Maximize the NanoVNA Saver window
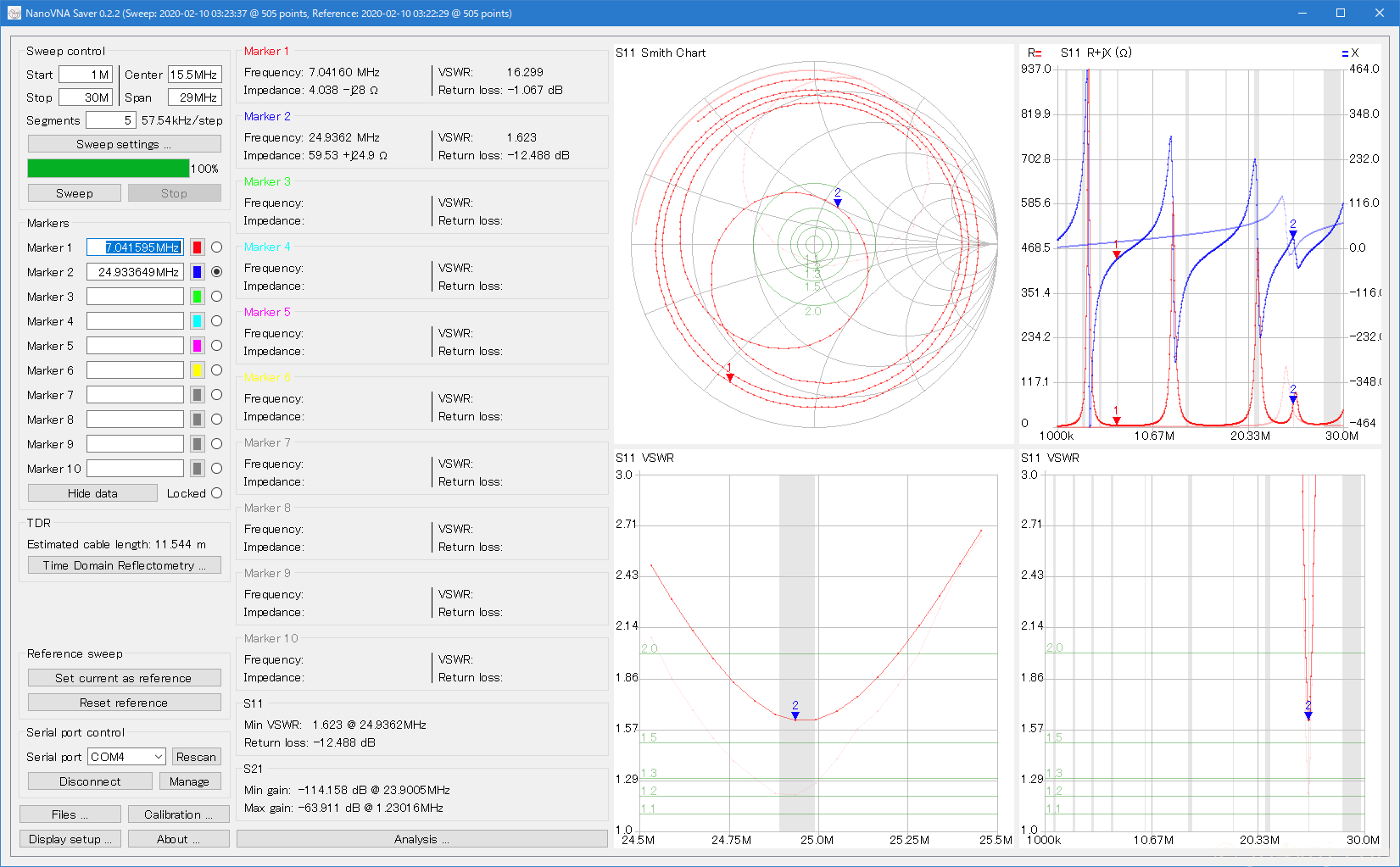The image size is (1400, 867). pos(1341,13)
